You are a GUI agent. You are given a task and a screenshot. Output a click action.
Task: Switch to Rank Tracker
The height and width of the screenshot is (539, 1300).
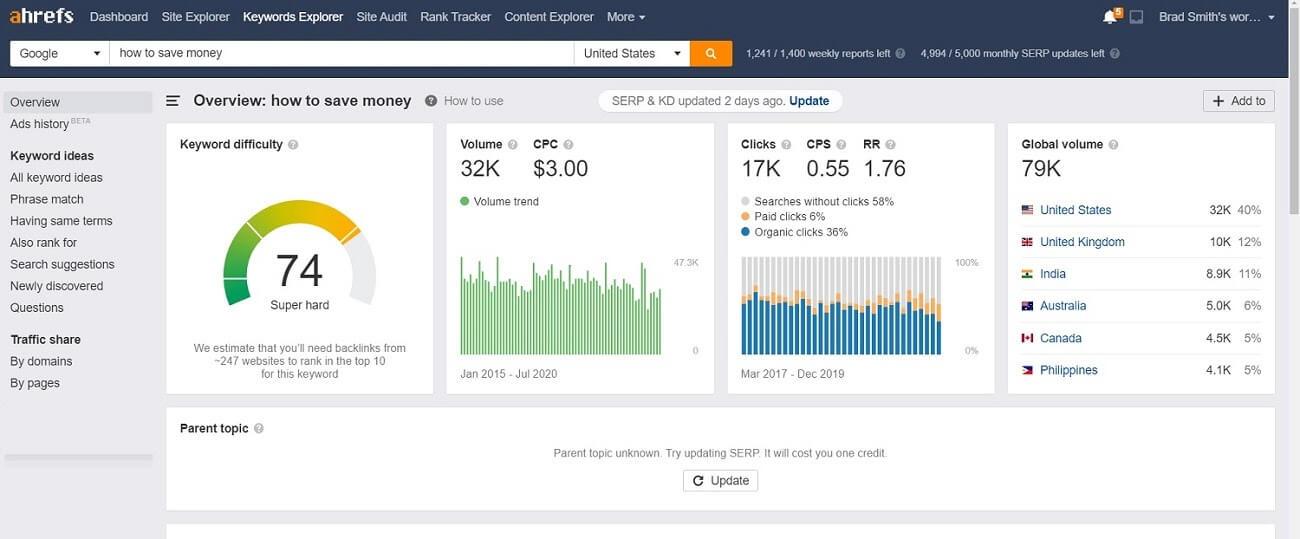[456, 17]
